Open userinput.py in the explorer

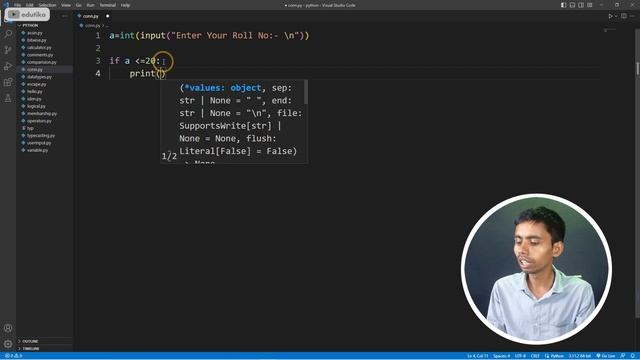[39, 143]
